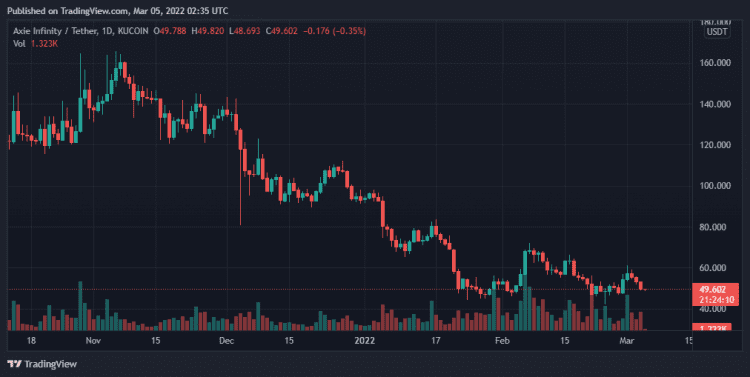Click the high price value H49.820
750x377 pixels.
(208, 31)
